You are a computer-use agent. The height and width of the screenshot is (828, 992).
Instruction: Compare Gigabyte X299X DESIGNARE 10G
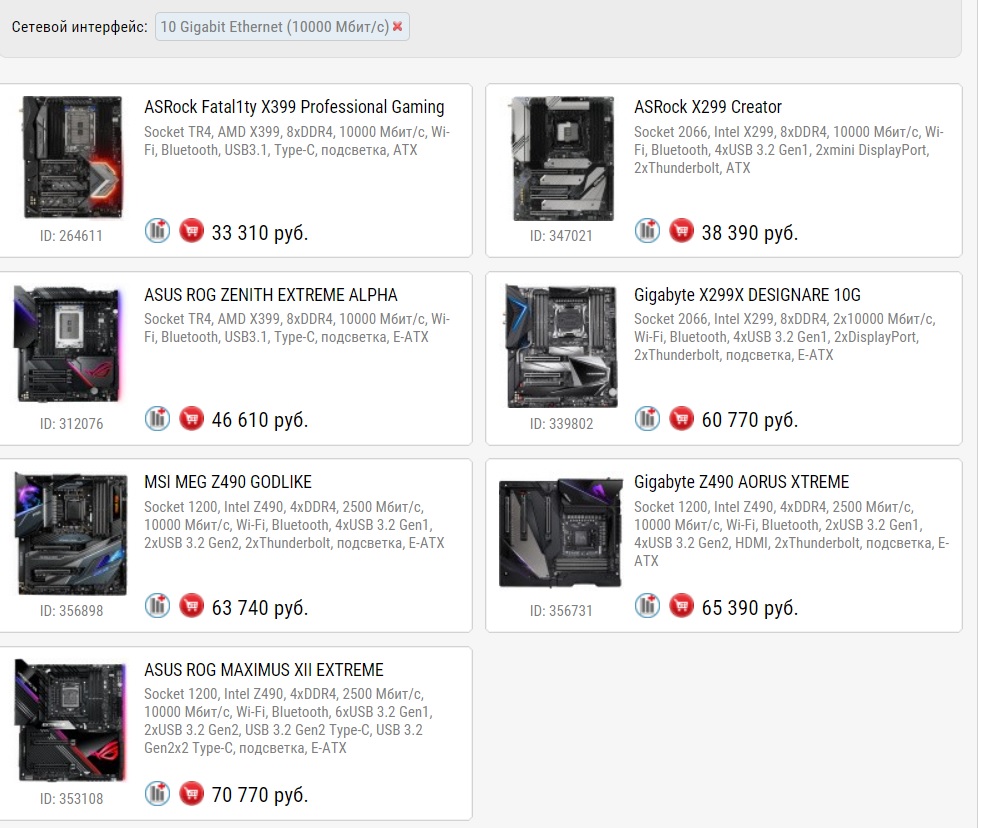[x=647, y=418]
